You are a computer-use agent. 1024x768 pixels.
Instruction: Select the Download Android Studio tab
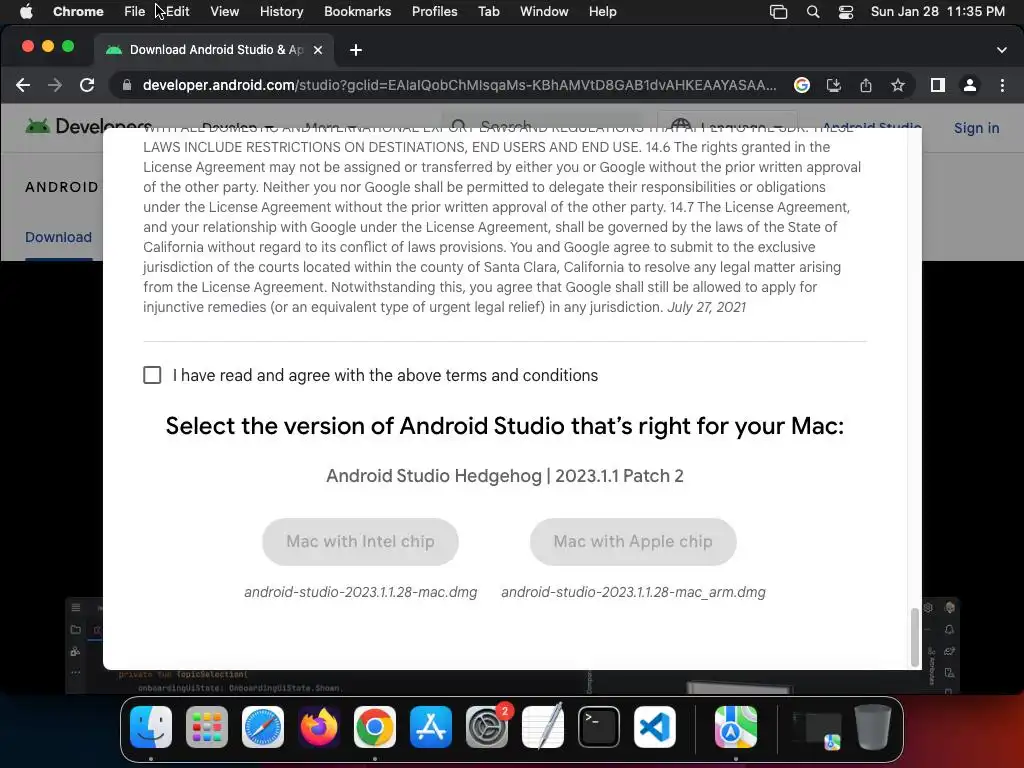pyautogui.click(x=214, y=50)
